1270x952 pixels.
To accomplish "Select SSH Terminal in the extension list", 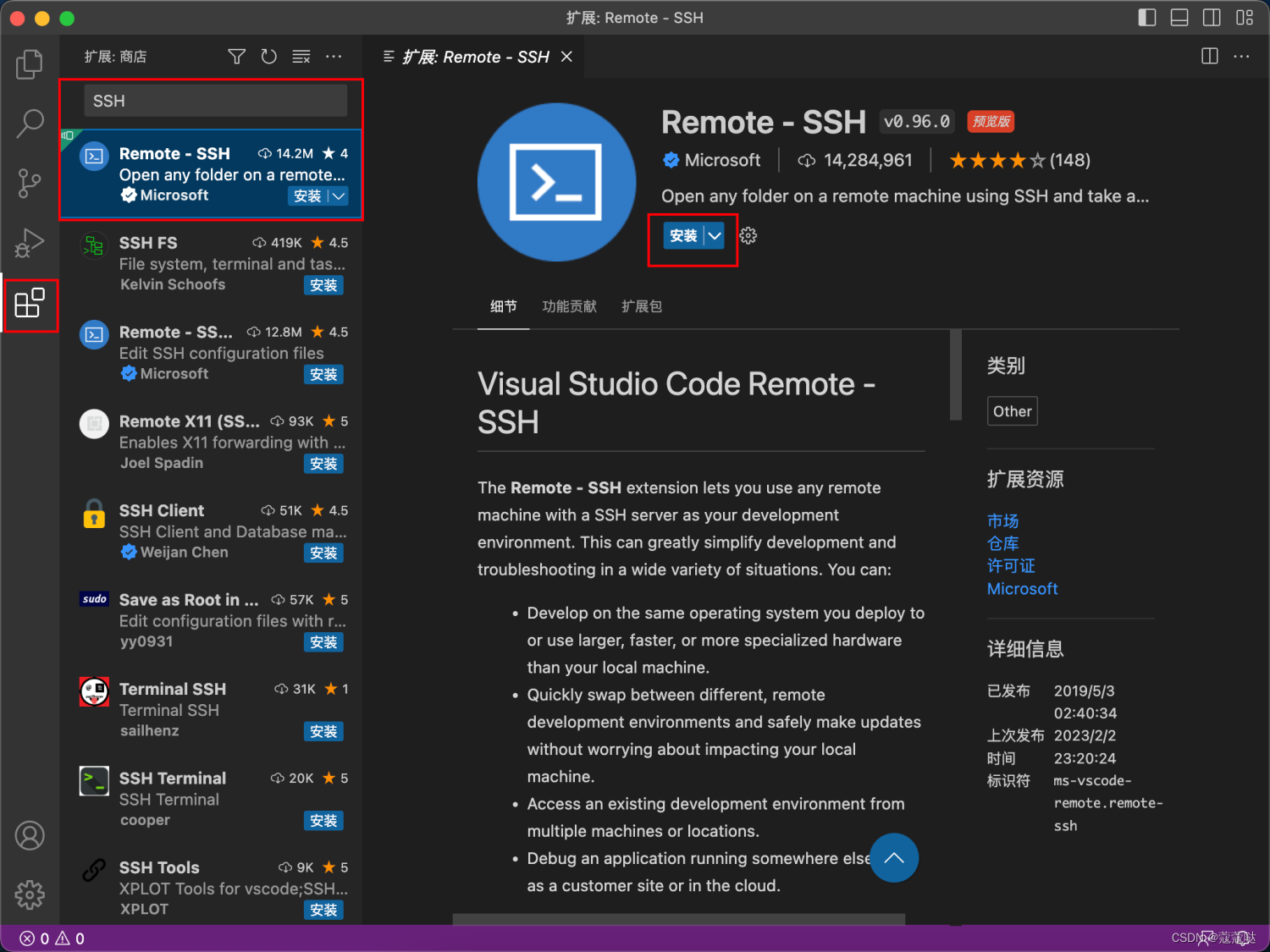I will pyautogui.click(x=212, y=800).
